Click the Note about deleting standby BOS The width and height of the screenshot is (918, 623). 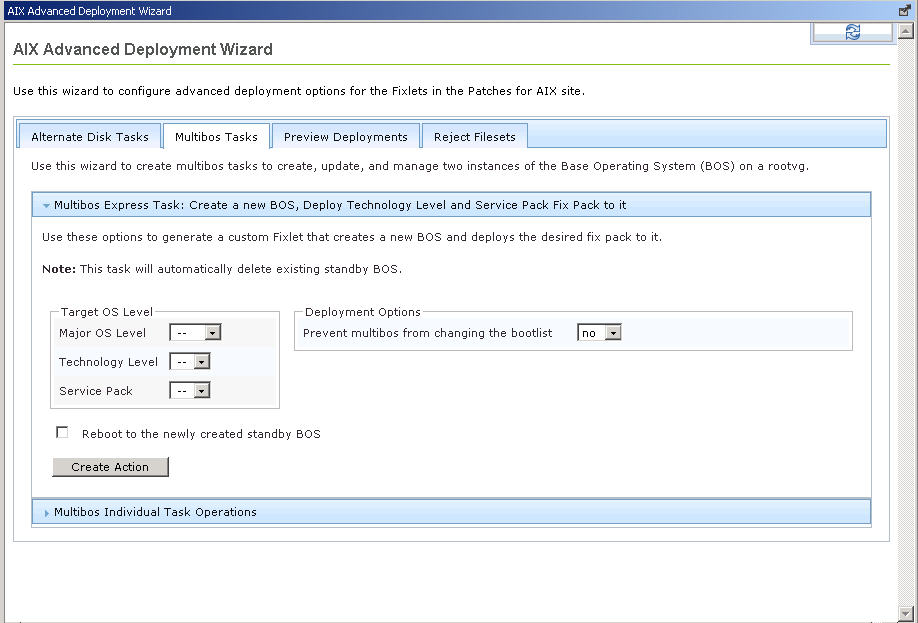(x=222, y=269)
